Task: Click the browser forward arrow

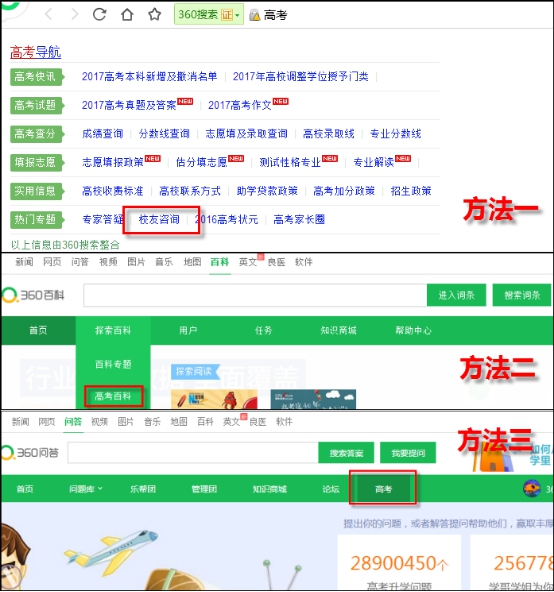Action: (x=75, y=14)
